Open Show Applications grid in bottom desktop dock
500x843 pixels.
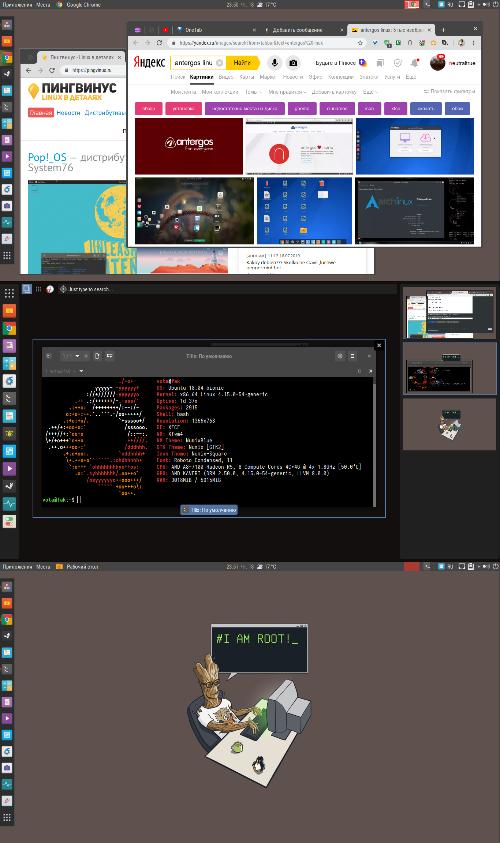coord(7,818)
